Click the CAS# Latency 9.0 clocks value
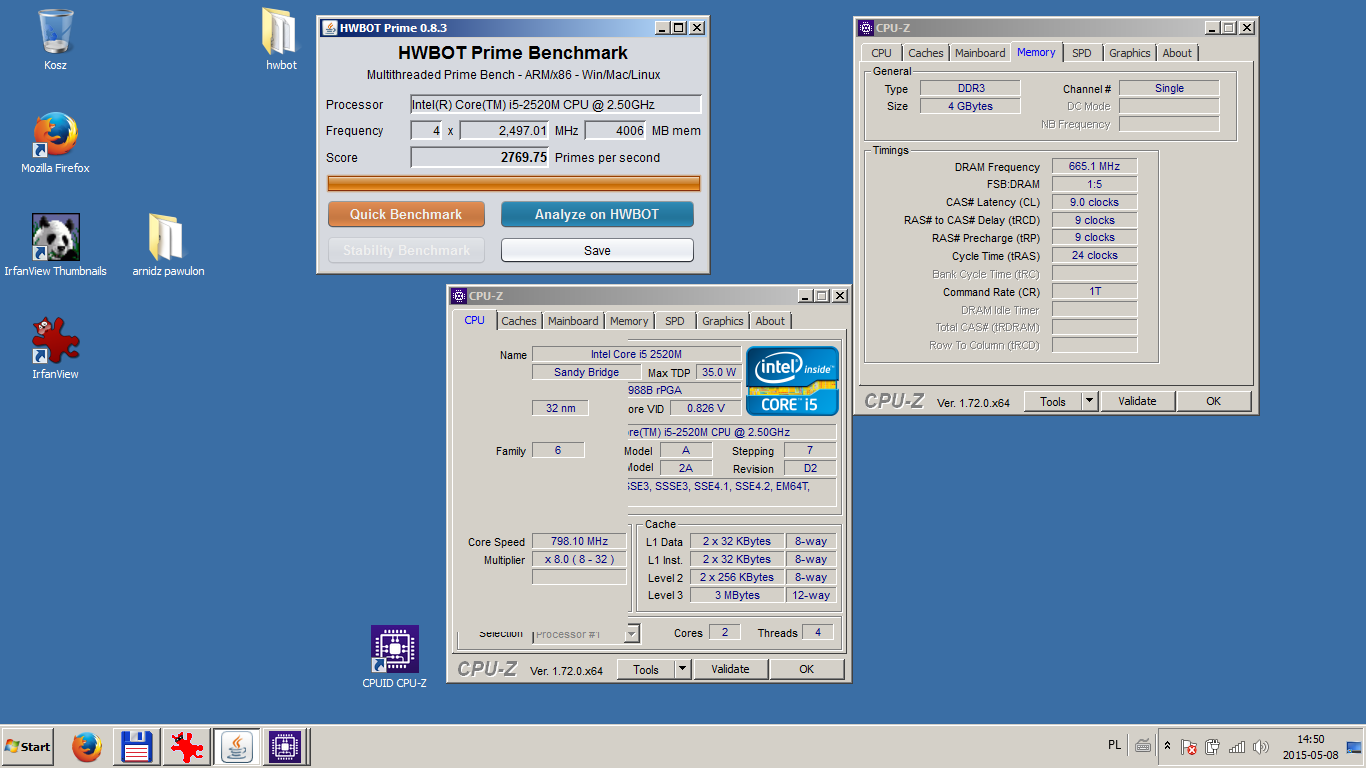 click(1094, 202)
